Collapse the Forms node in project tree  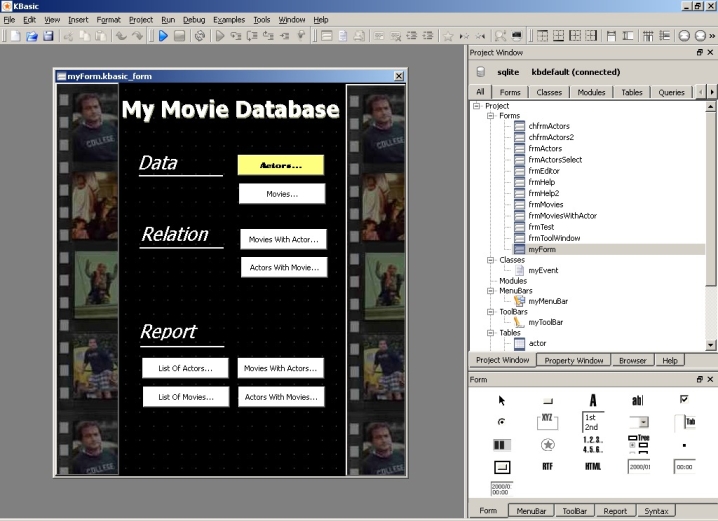tap(490, 115)
